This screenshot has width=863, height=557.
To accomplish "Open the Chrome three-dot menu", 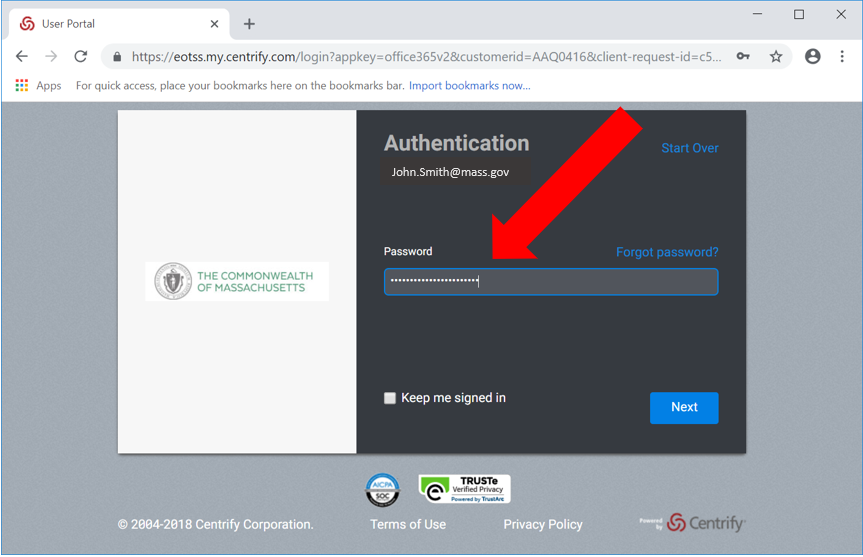I will click(x=842, y=57).
